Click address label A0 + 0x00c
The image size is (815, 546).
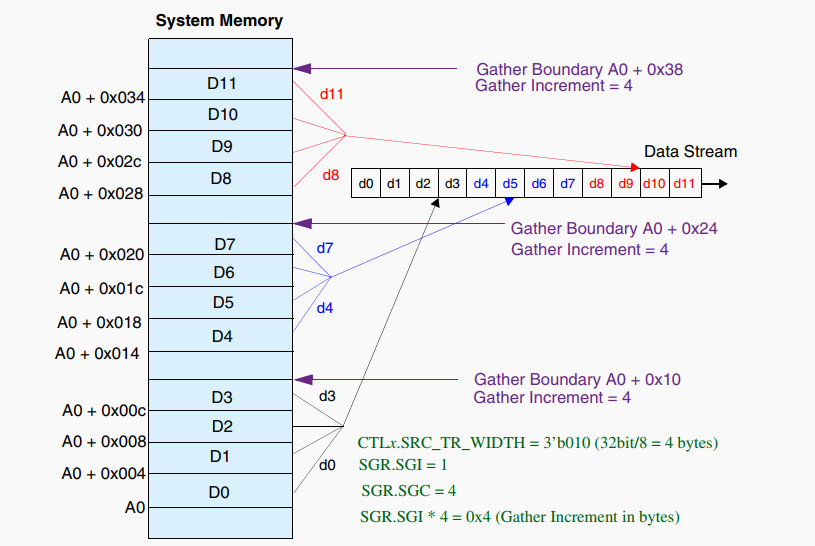pyautogui.click(x=104, y=411)
